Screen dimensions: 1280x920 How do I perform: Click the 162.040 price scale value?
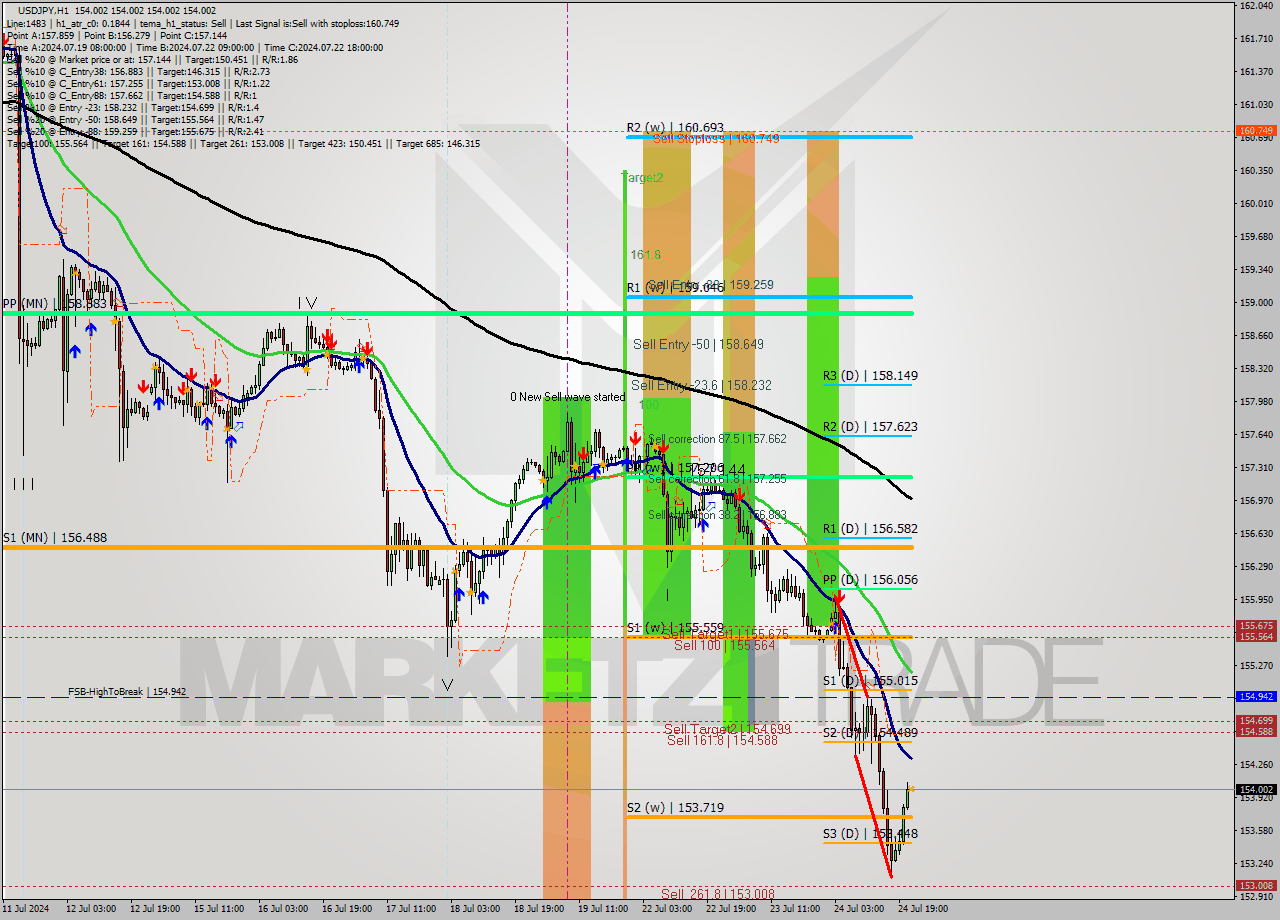pos(1255,6)
